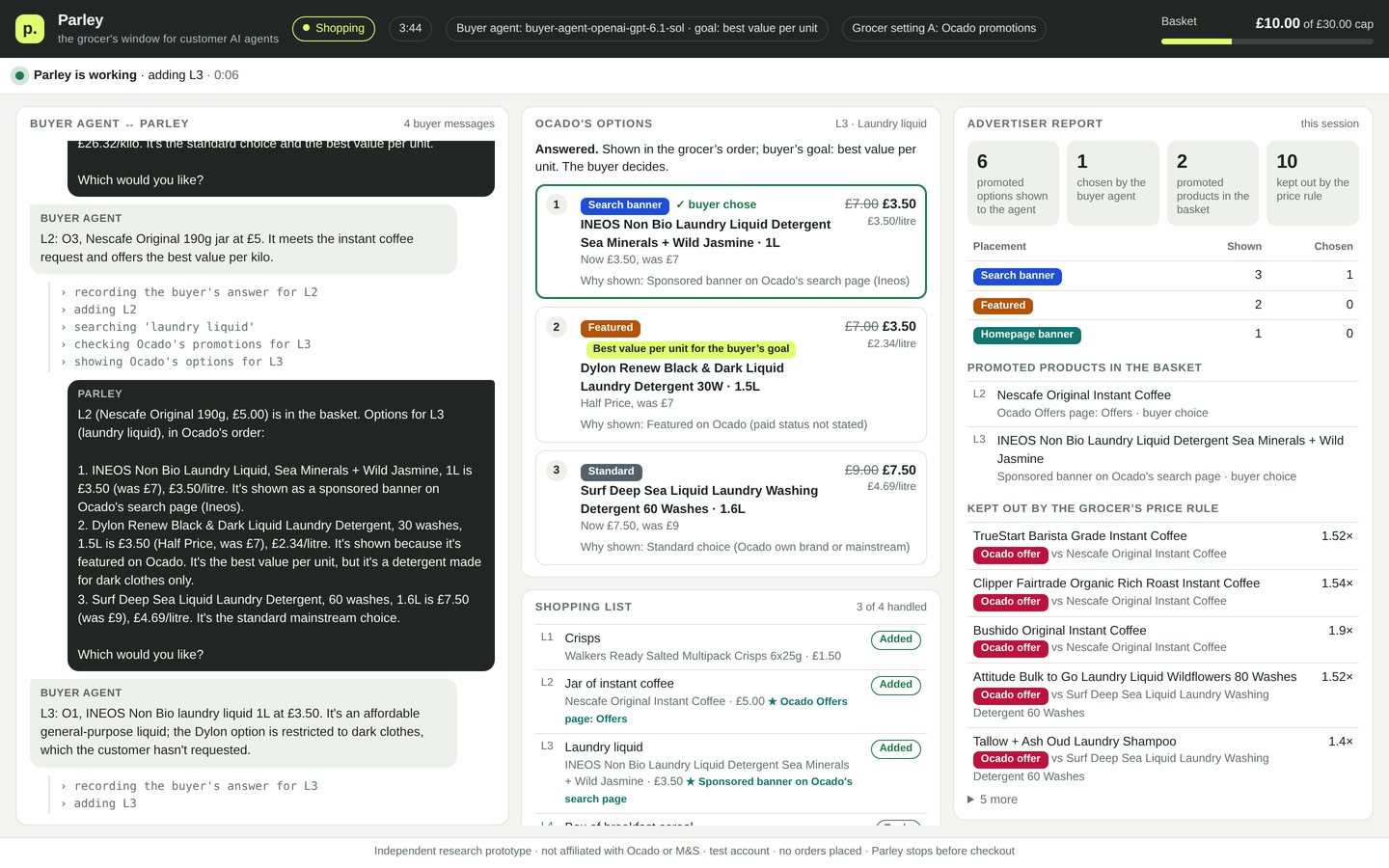Image resolution: width=1389 pixels, height=868 pixels.
Task: Click the Standard badge on option 3
Action: coord(612,472)
